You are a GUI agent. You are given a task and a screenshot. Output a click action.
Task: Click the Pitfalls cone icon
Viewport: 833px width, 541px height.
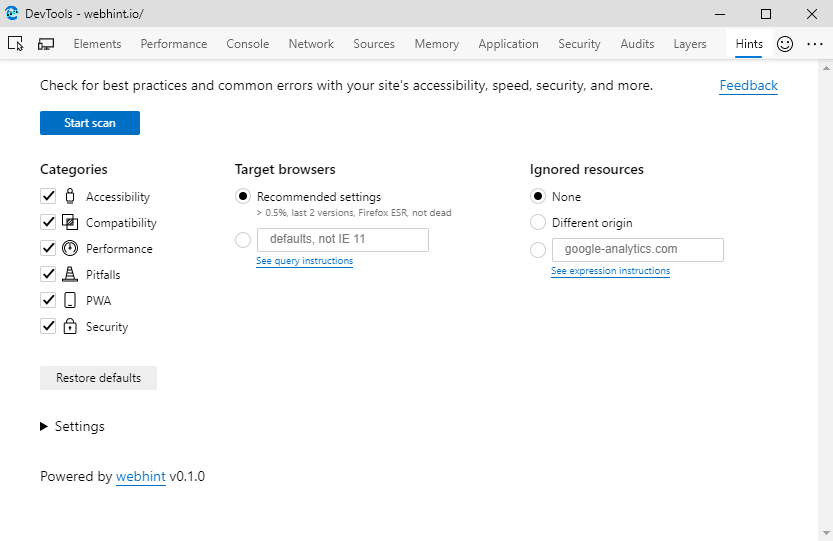[70, 274]
